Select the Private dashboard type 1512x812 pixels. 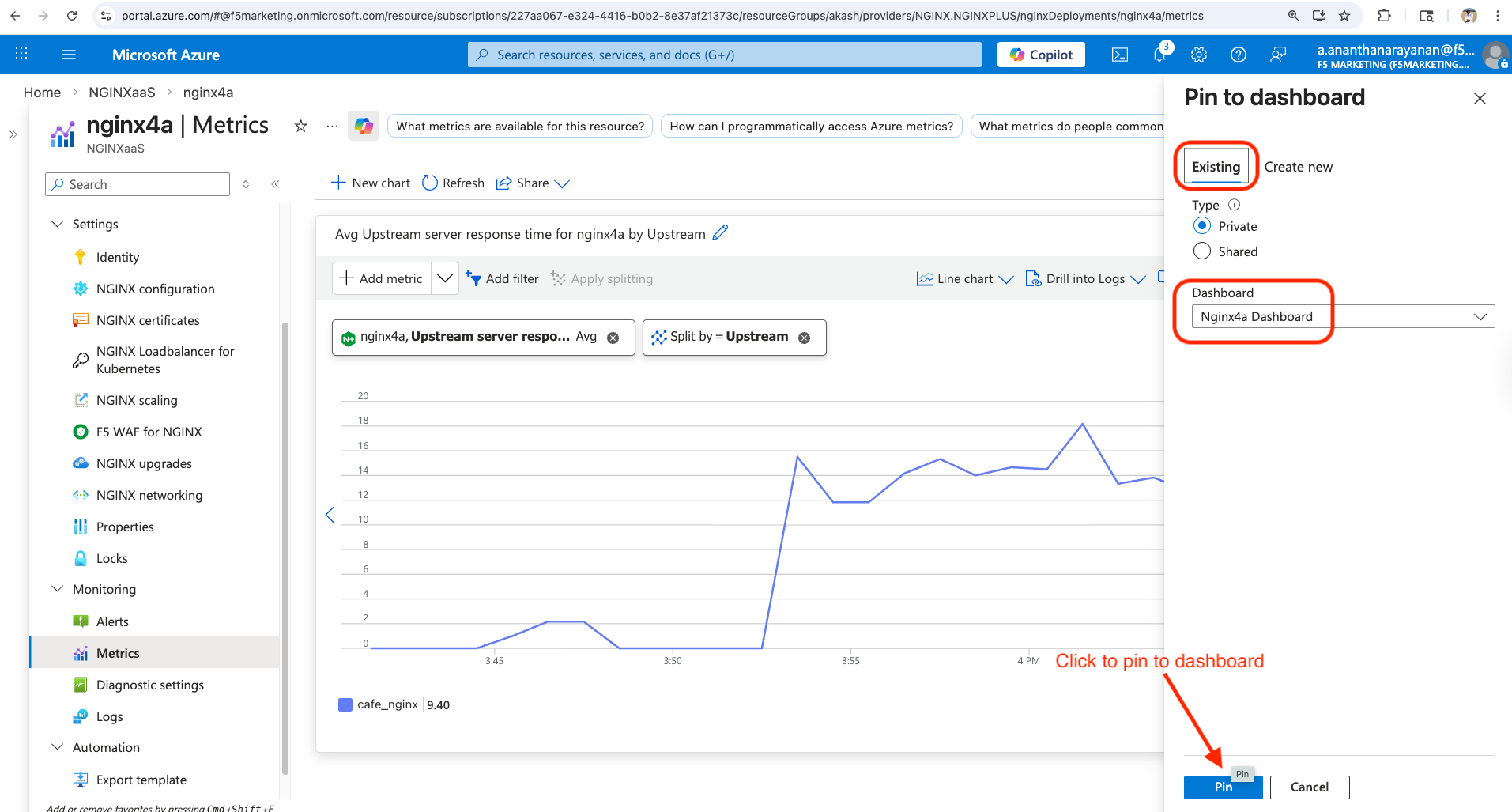click(1202, 226)
